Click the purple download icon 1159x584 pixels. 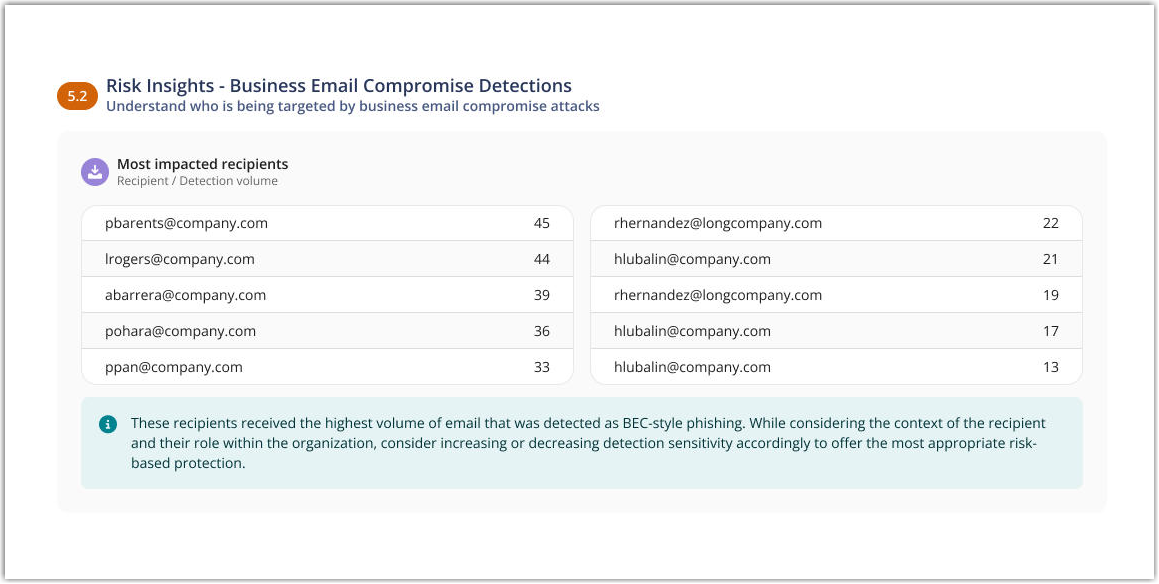click(x=95, y=172)
